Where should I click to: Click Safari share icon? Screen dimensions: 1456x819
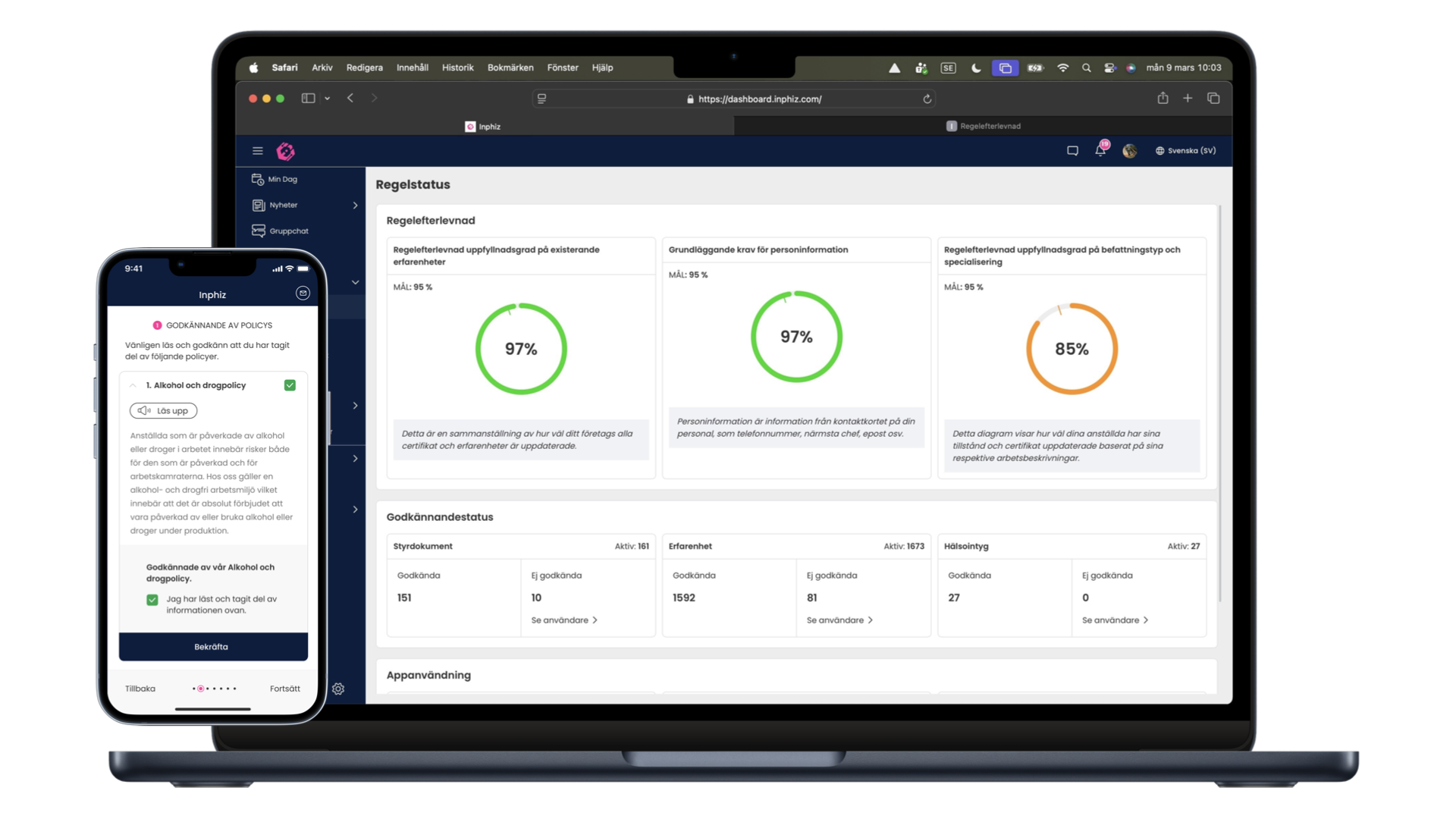coord(1163,98)
